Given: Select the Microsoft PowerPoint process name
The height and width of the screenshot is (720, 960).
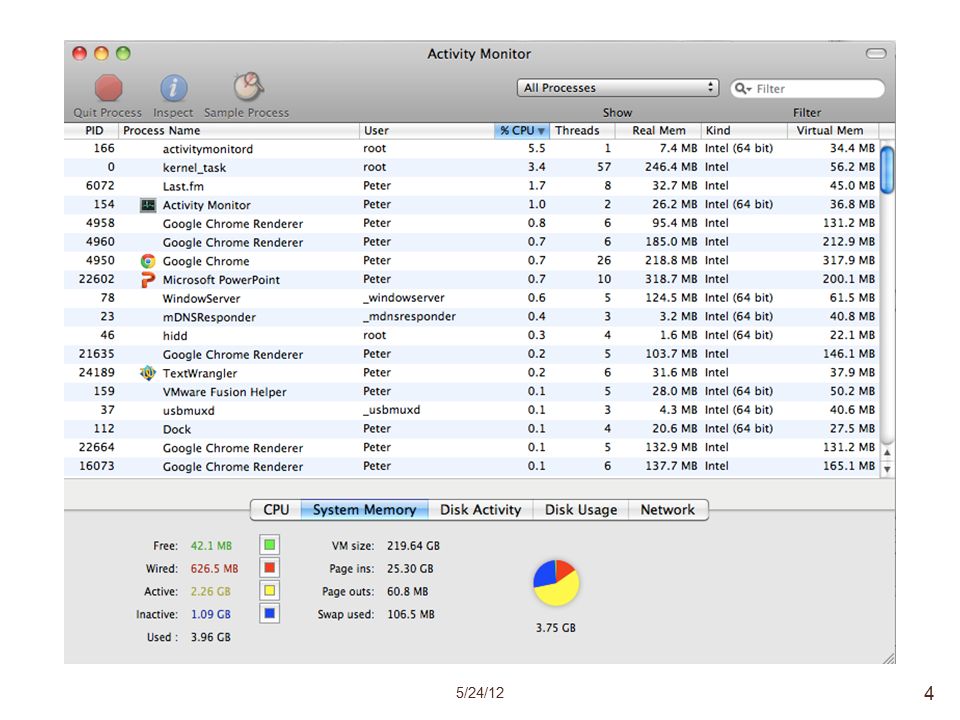Looking at the screenshot, I should [221, 280].
